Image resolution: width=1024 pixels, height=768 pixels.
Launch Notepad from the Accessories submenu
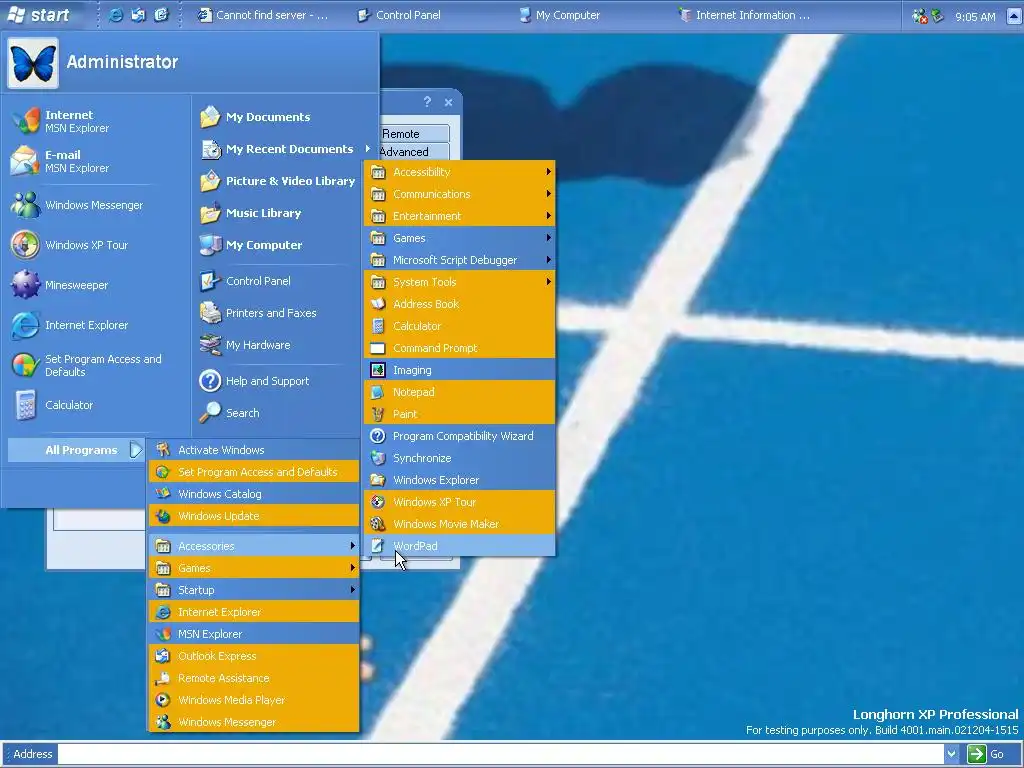[x=460, y=392]
